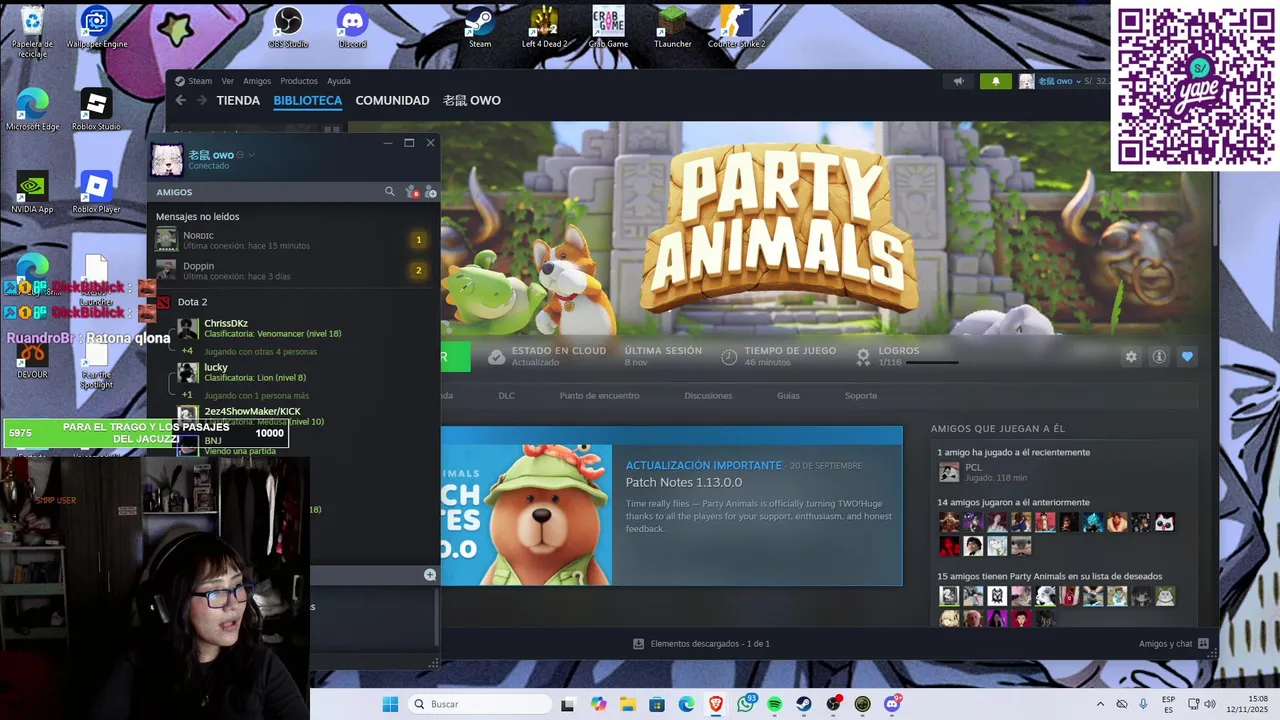1280x720 pixels.
Task: Click the add friend icon in friends list
Action: [431, 191]
